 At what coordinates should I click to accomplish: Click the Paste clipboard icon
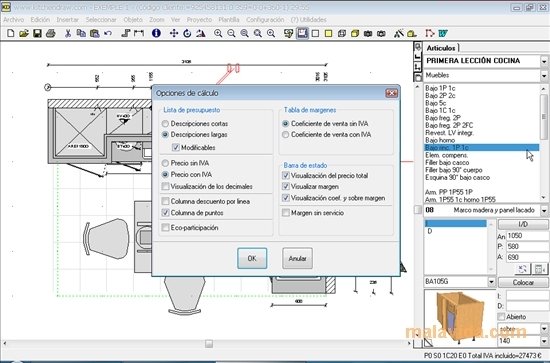pyautogui.click(x=94, y=33)
